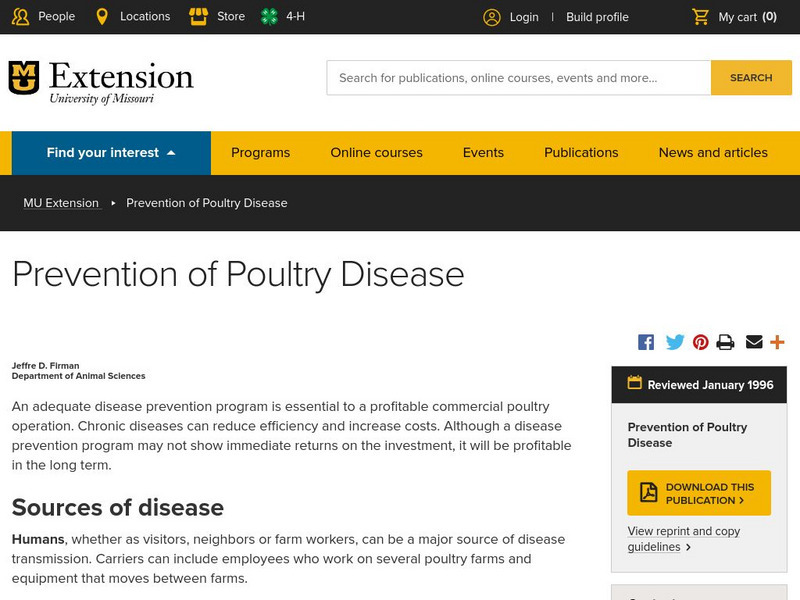Switch to the Publications section

coord(581,152)
